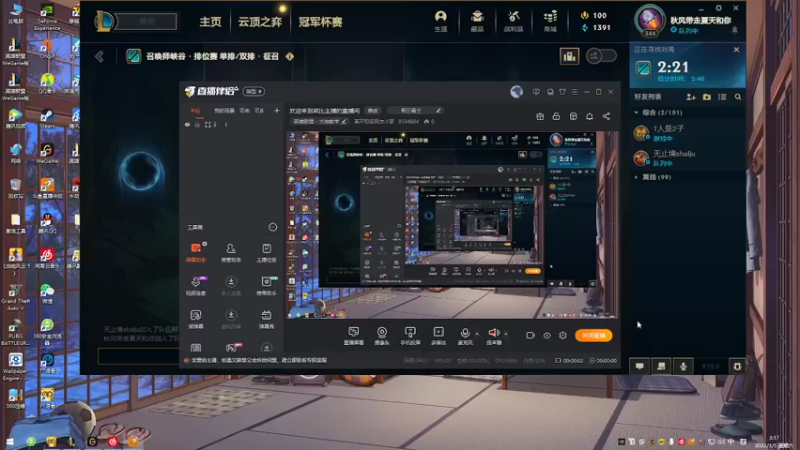The image size is (800, 450).
Task: Open the 生涯 profile icon
Action: [x=441, y=21]
